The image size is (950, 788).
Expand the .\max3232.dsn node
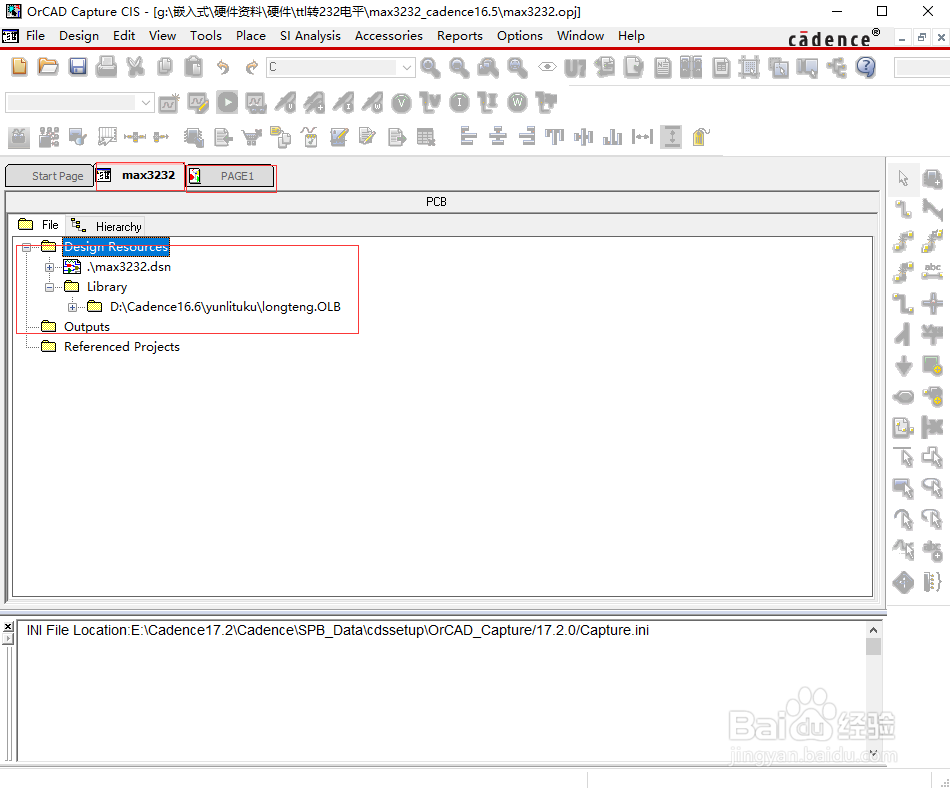(x=50, y=267)
